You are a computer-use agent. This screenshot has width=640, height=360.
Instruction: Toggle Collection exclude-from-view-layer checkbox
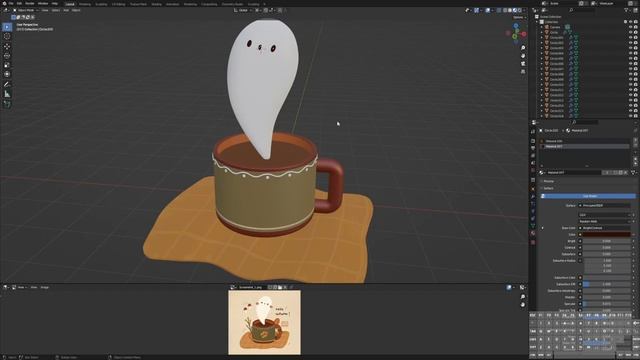pyautogui.click(x=625, y=22)
